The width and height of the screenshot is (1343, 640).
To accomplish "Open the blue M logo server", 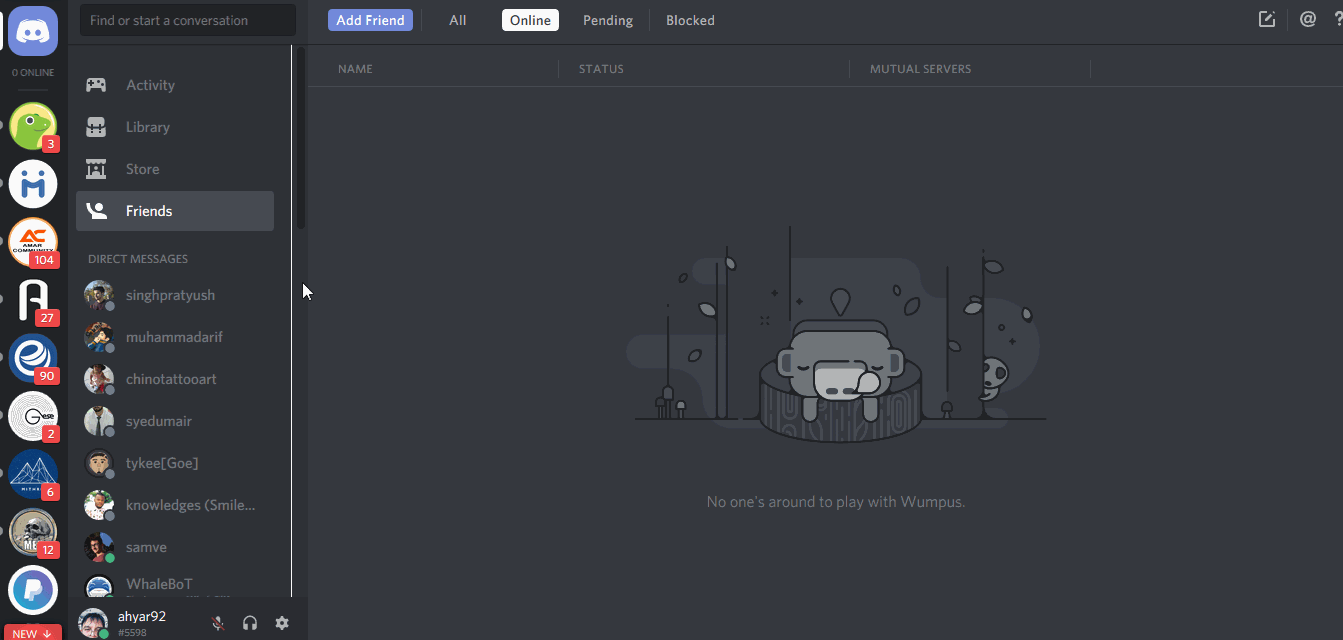I will 33,184.
